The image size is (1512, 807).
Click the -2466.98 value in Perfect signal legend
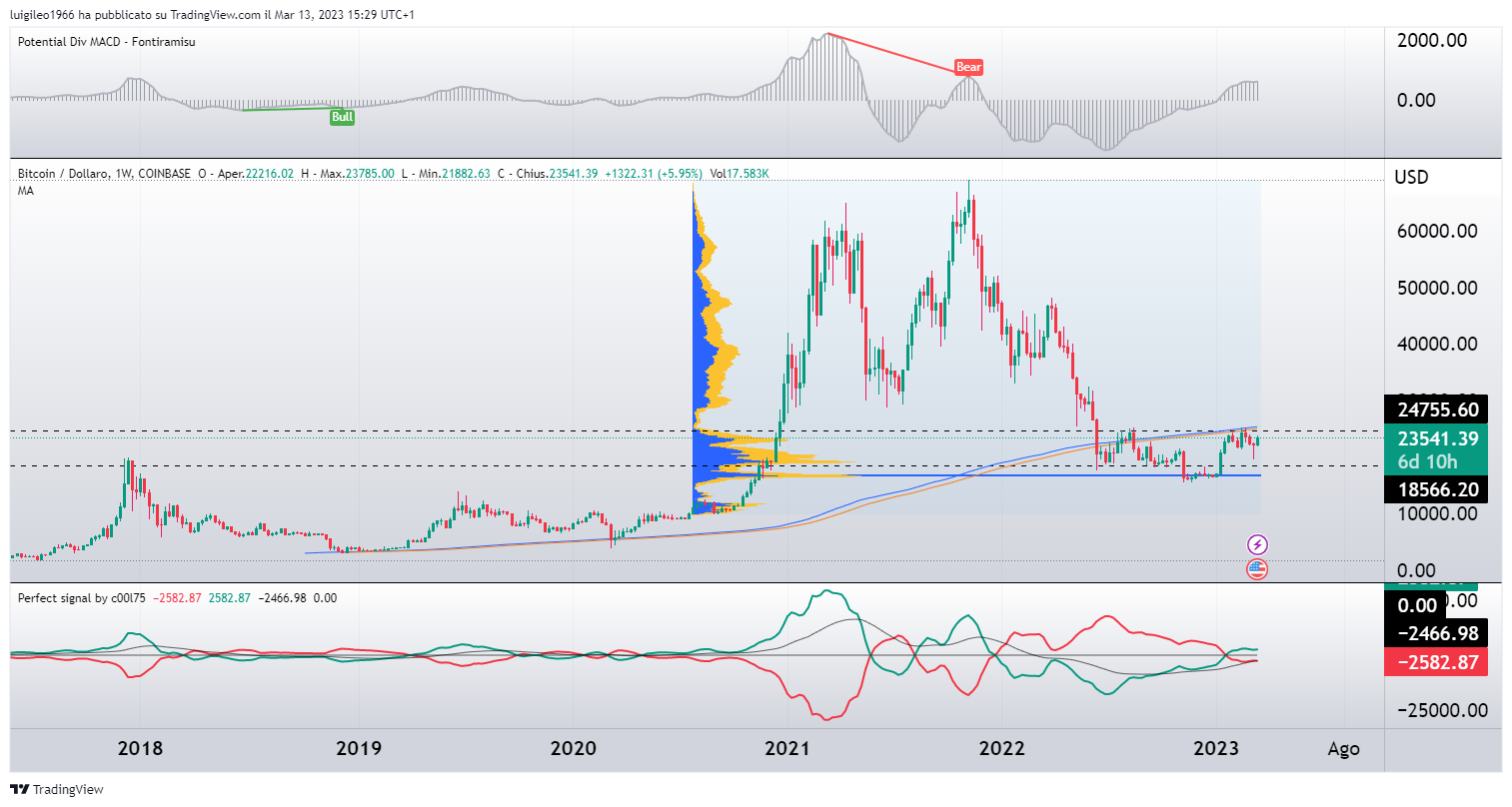click(282, 598)
